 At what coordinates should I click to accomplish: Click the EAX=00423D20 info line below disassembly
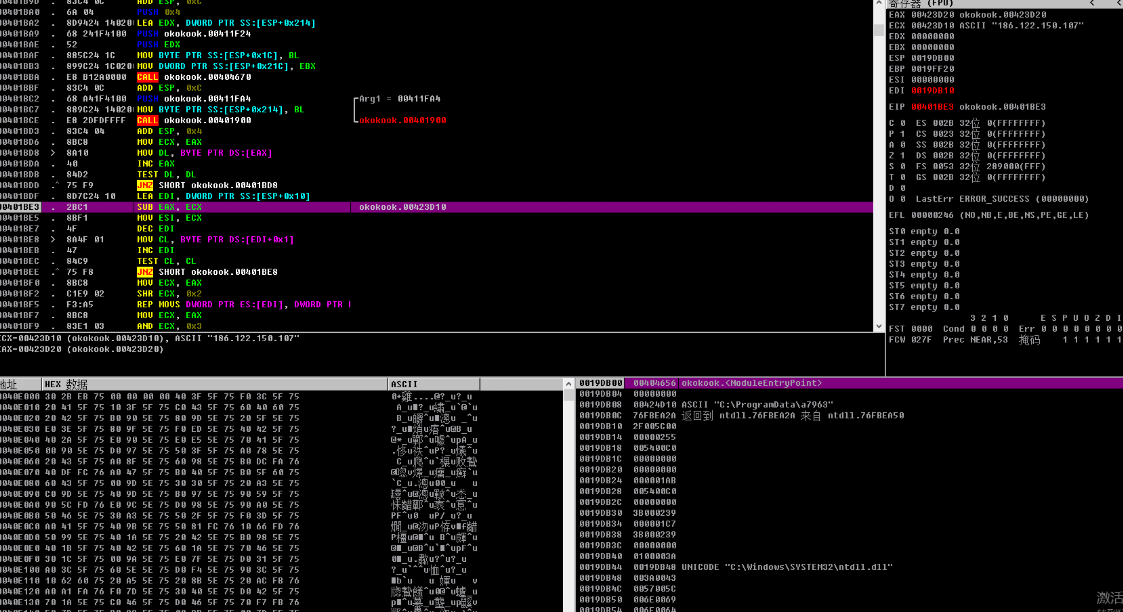tap(82, 349)
